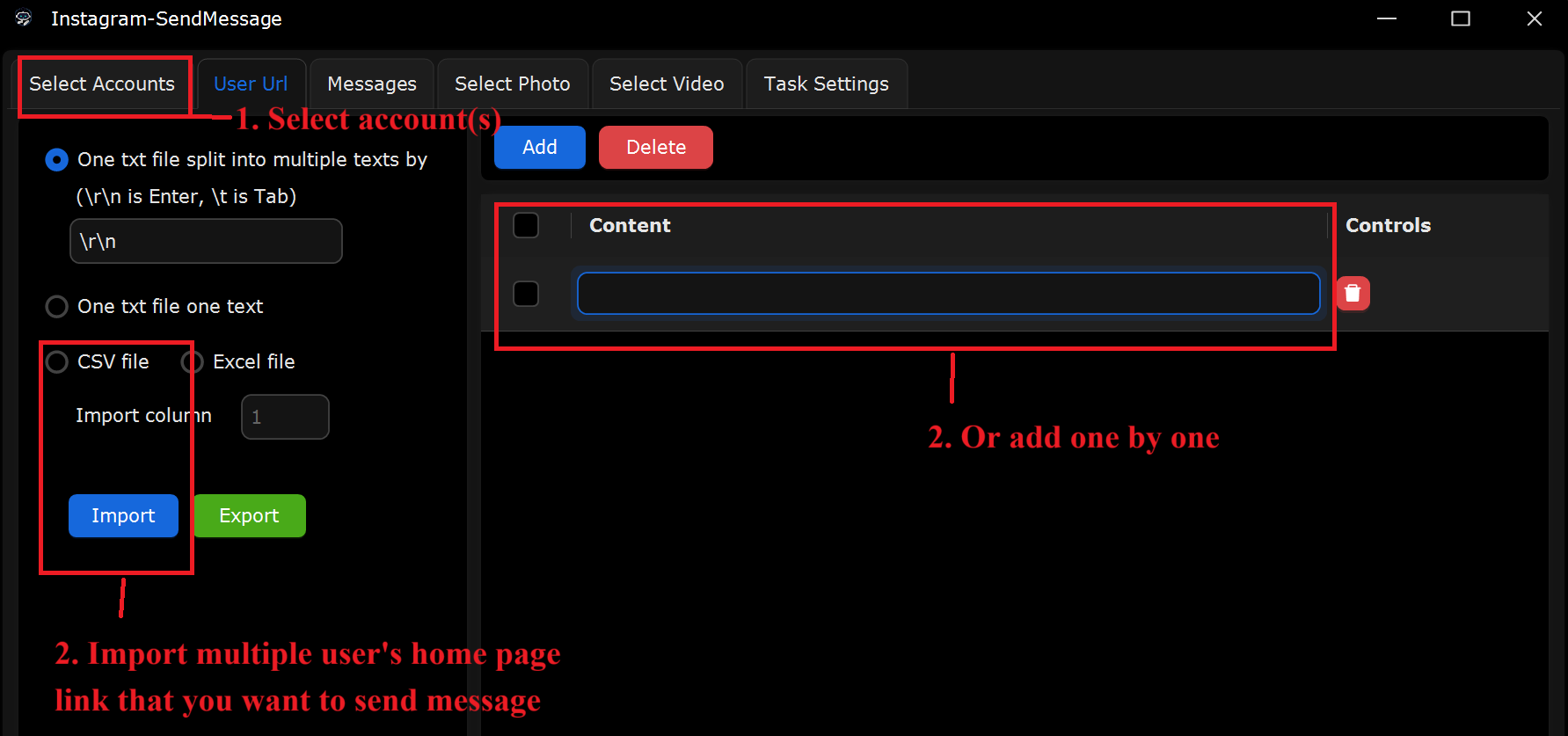Click the Controls column header
The width and height of the screenshot is (1568, 736).
point(1388,225)
